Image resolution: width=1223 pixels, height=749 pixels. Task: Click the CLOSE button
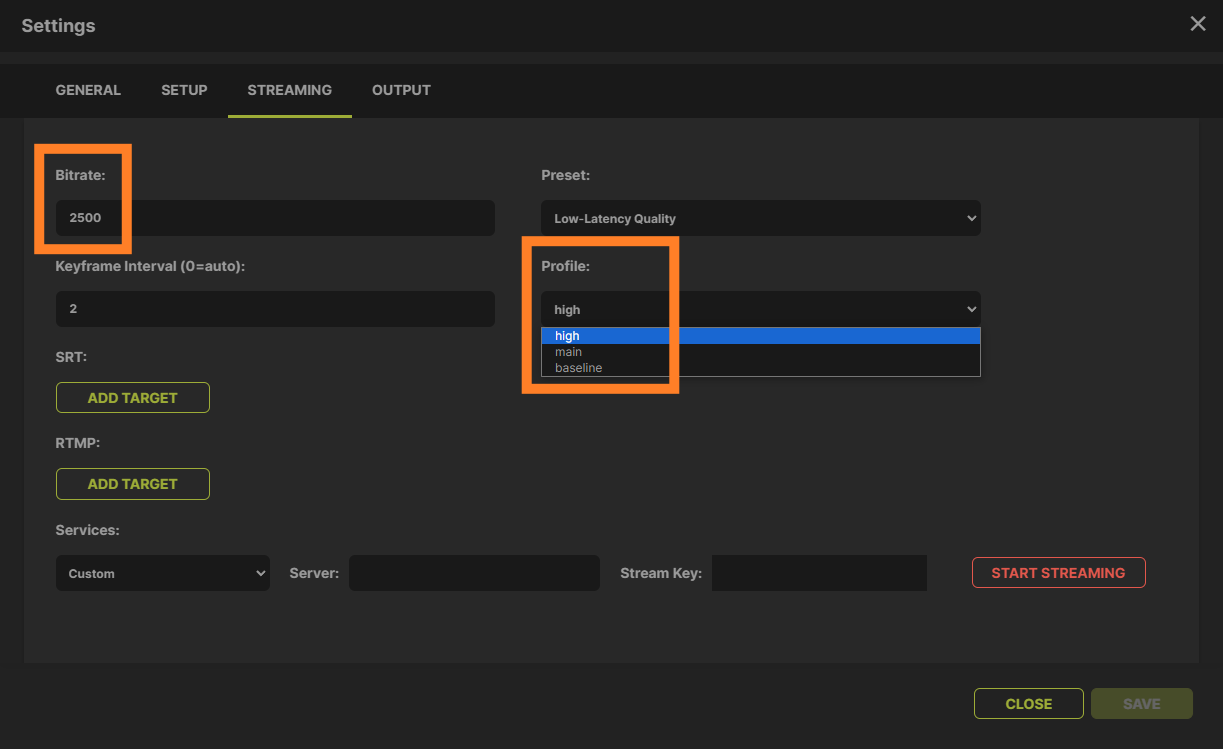(x=1029, y=704)
